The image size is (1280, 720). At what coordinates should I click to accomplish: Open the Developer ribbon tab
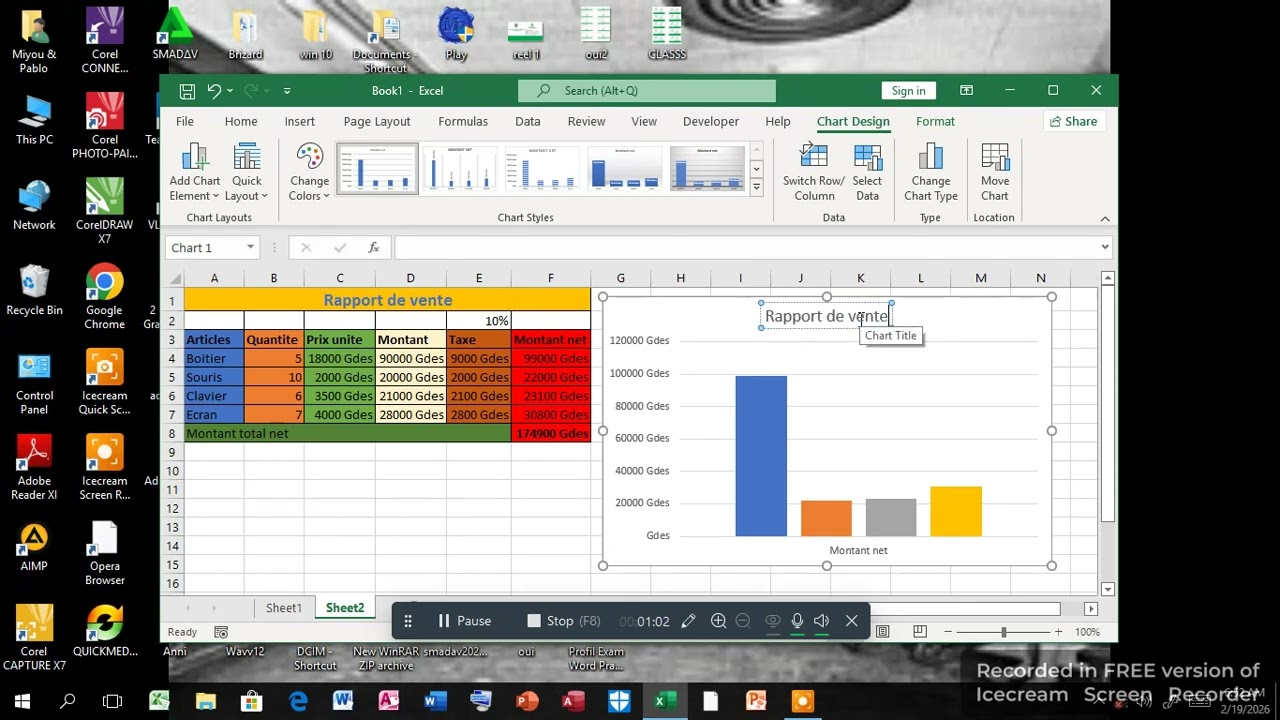click(711, 121)
